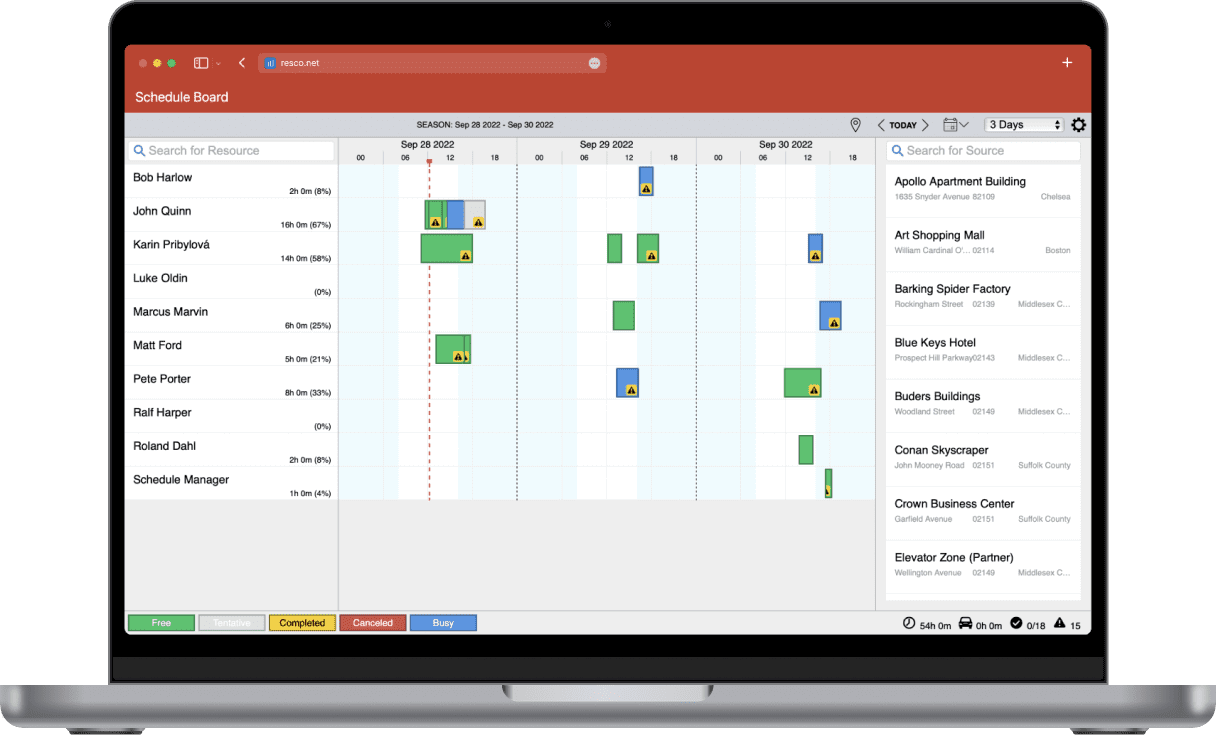The image size is (1216, 735).
Task: Click John Quinn's gray tentative task
Action: point(475,214)
